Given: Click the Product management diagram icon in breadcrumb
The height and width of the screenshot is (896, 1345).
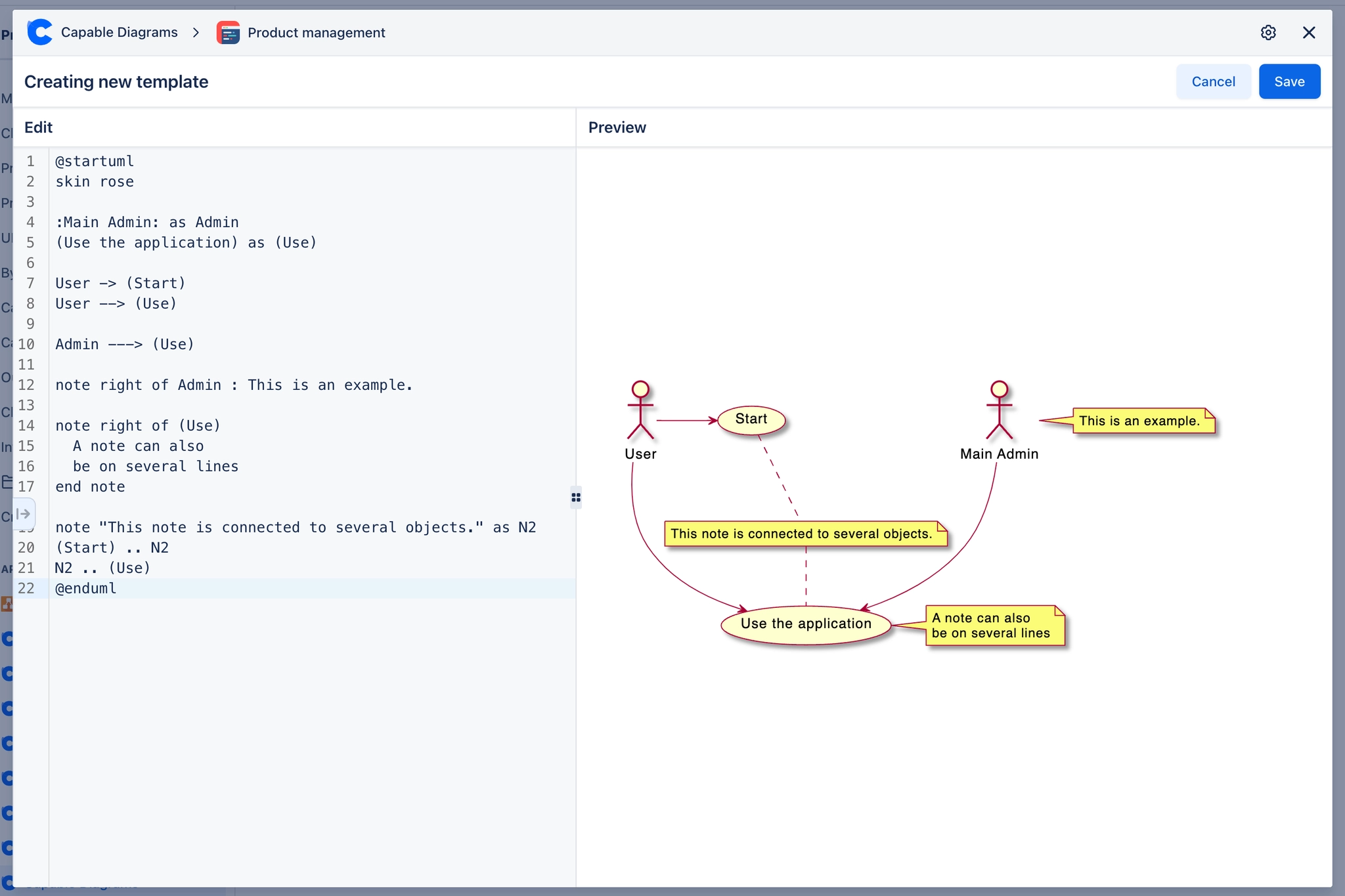Looking at the screenshot, I should pyautogui.click(x=228, y=32).
